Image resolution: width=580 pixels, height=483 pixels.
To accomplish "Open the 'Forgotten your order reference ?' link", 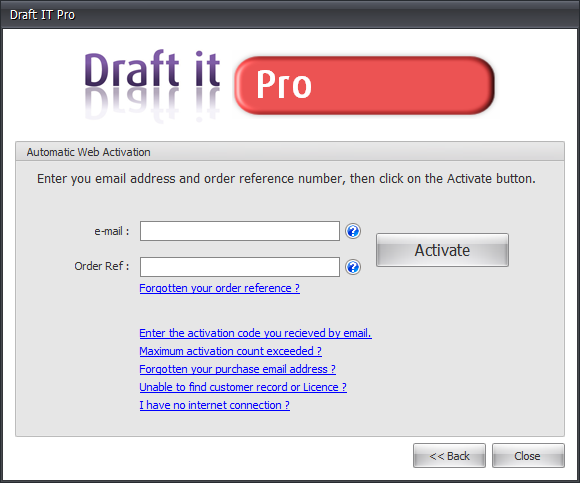I will pos(220,288).
